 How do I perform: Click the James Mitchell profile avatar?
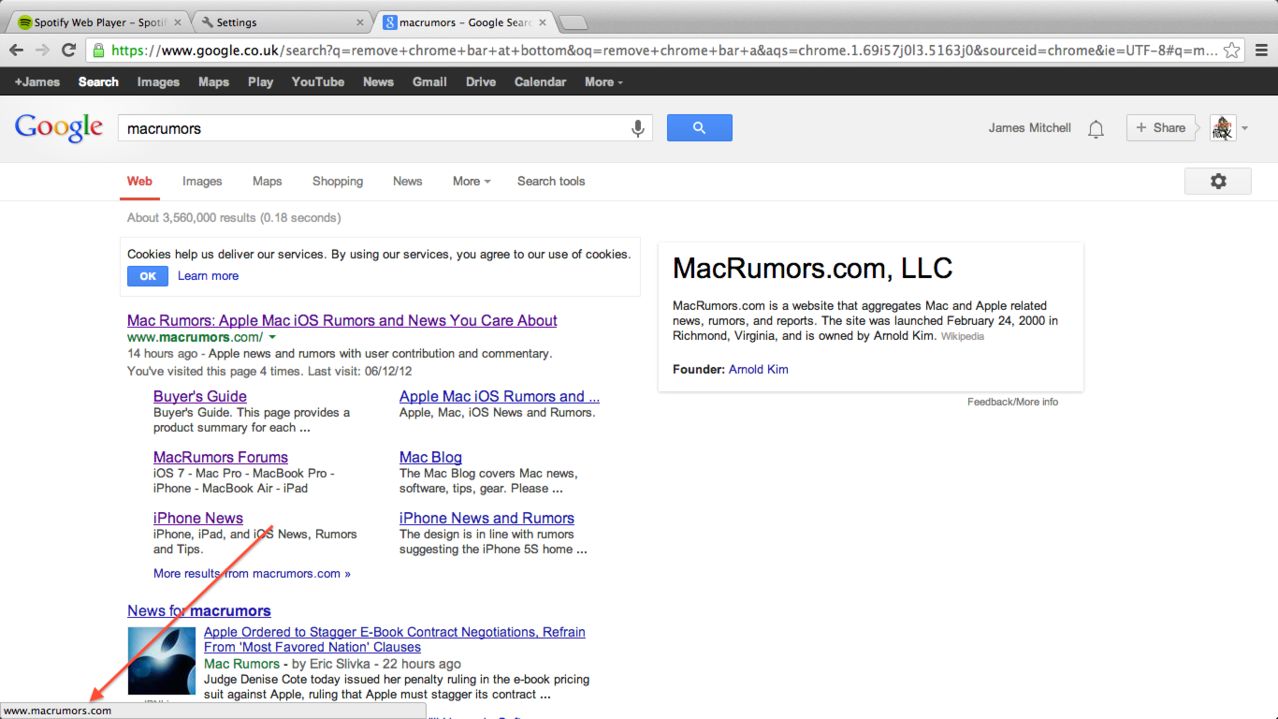(x=1223, y=128)
